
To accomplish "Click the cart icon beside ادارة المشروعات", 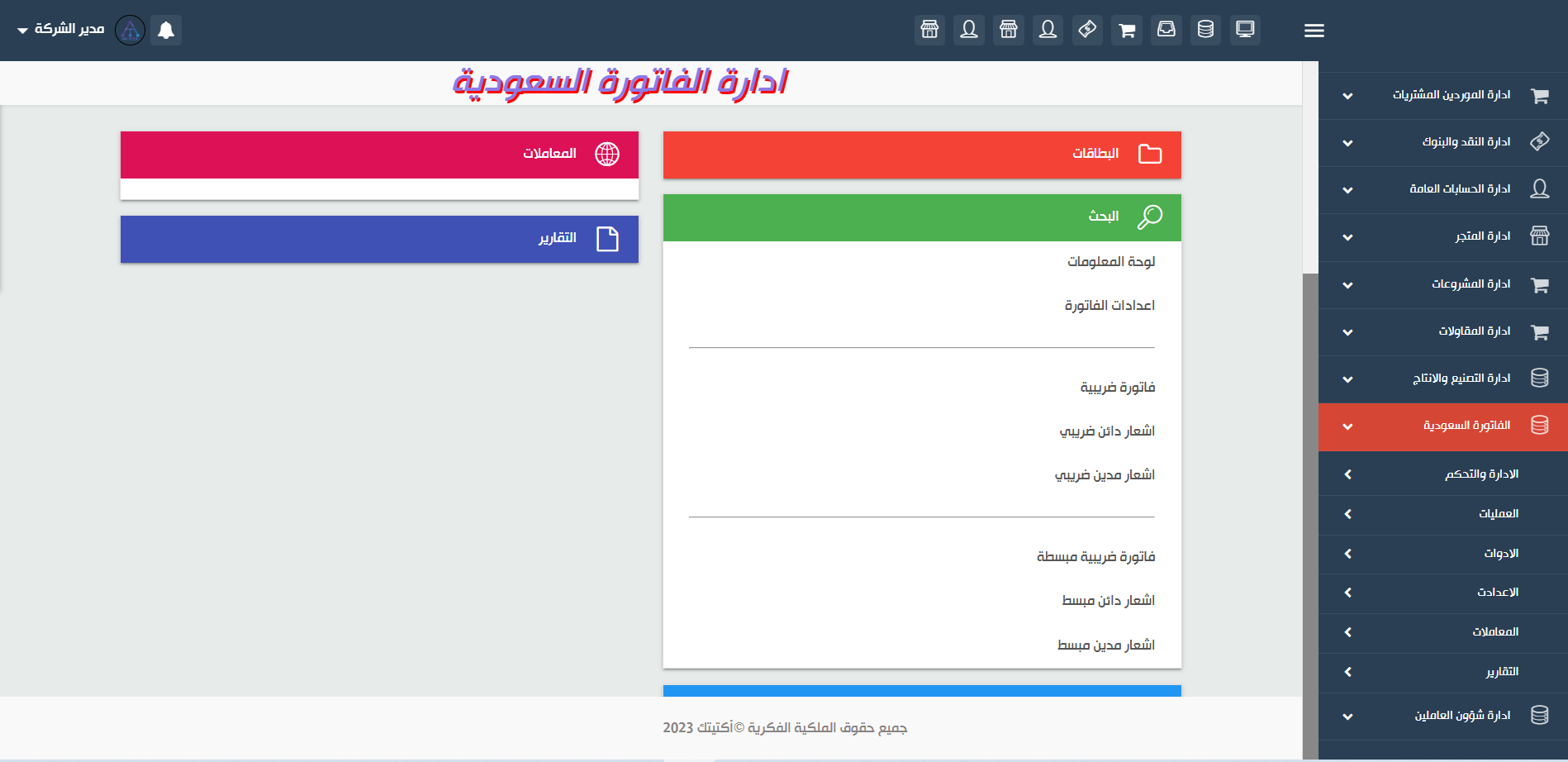I will point(1540,285).
